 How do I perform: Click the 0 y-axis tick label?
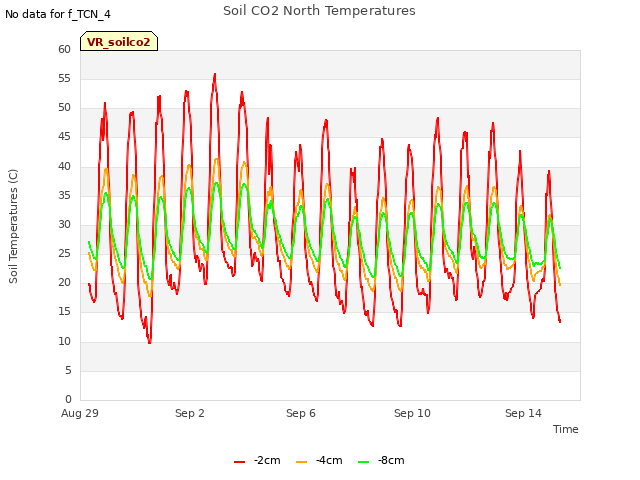click(68, 399)
